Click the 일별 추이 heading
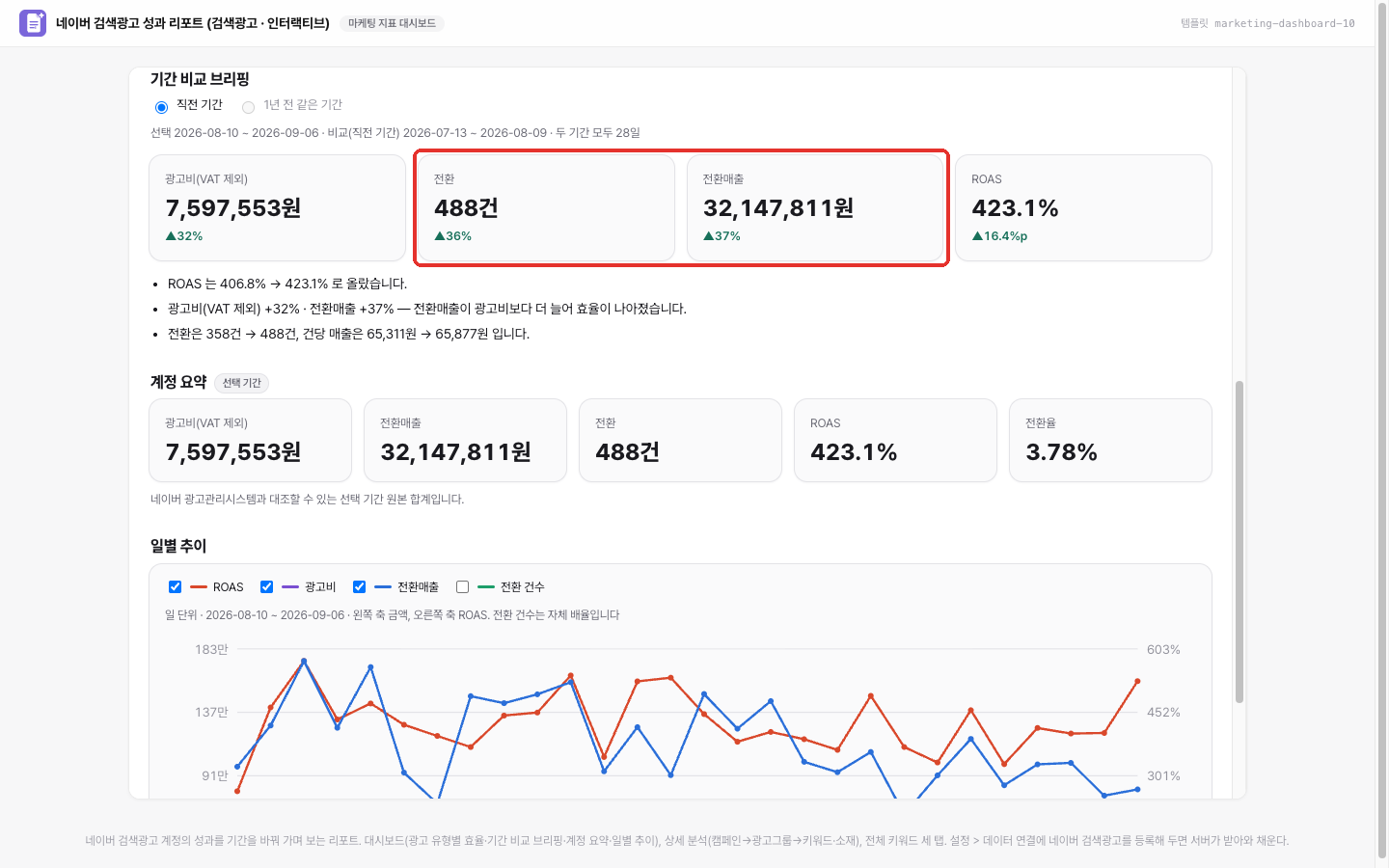Image resolution: width=1389 pixels, height=868 pixels. (x=178, y=546)
